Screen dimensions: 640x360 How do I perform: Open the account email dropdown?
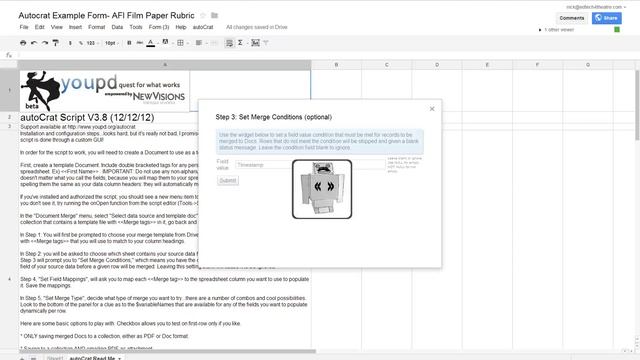(x=596, y=7)
